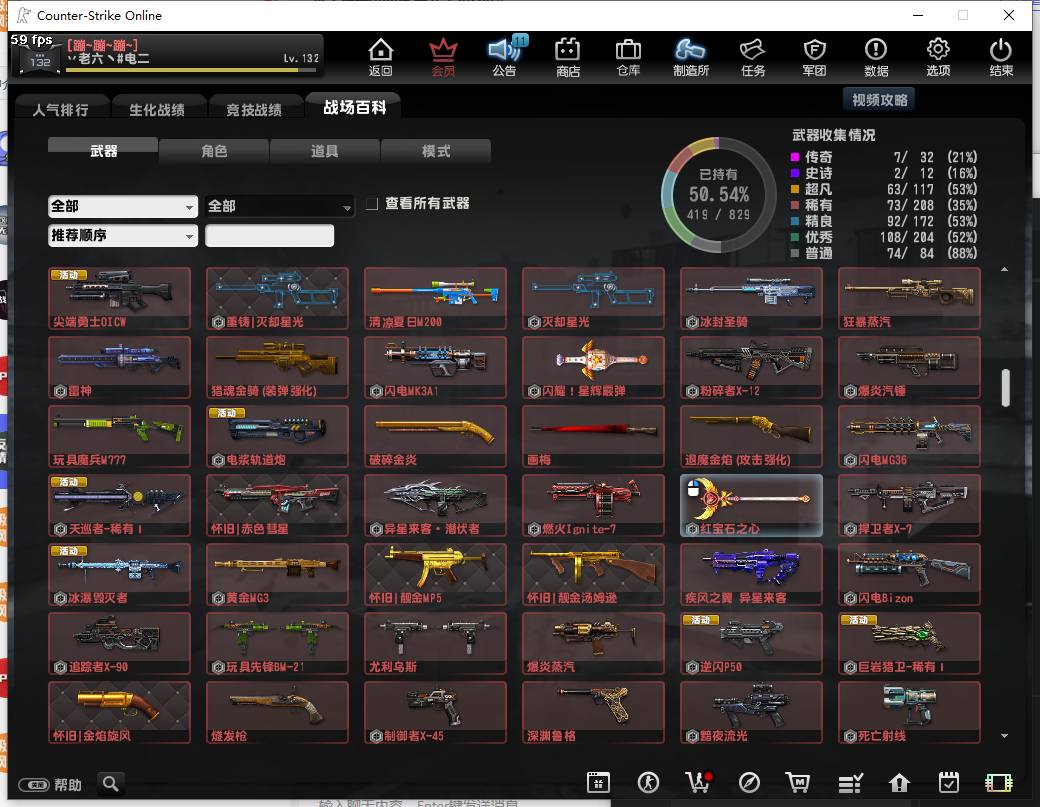The width and height of the screenshot is (1040, 807).
Task: Click the 帮助 help label
Action: click(68, 785)
